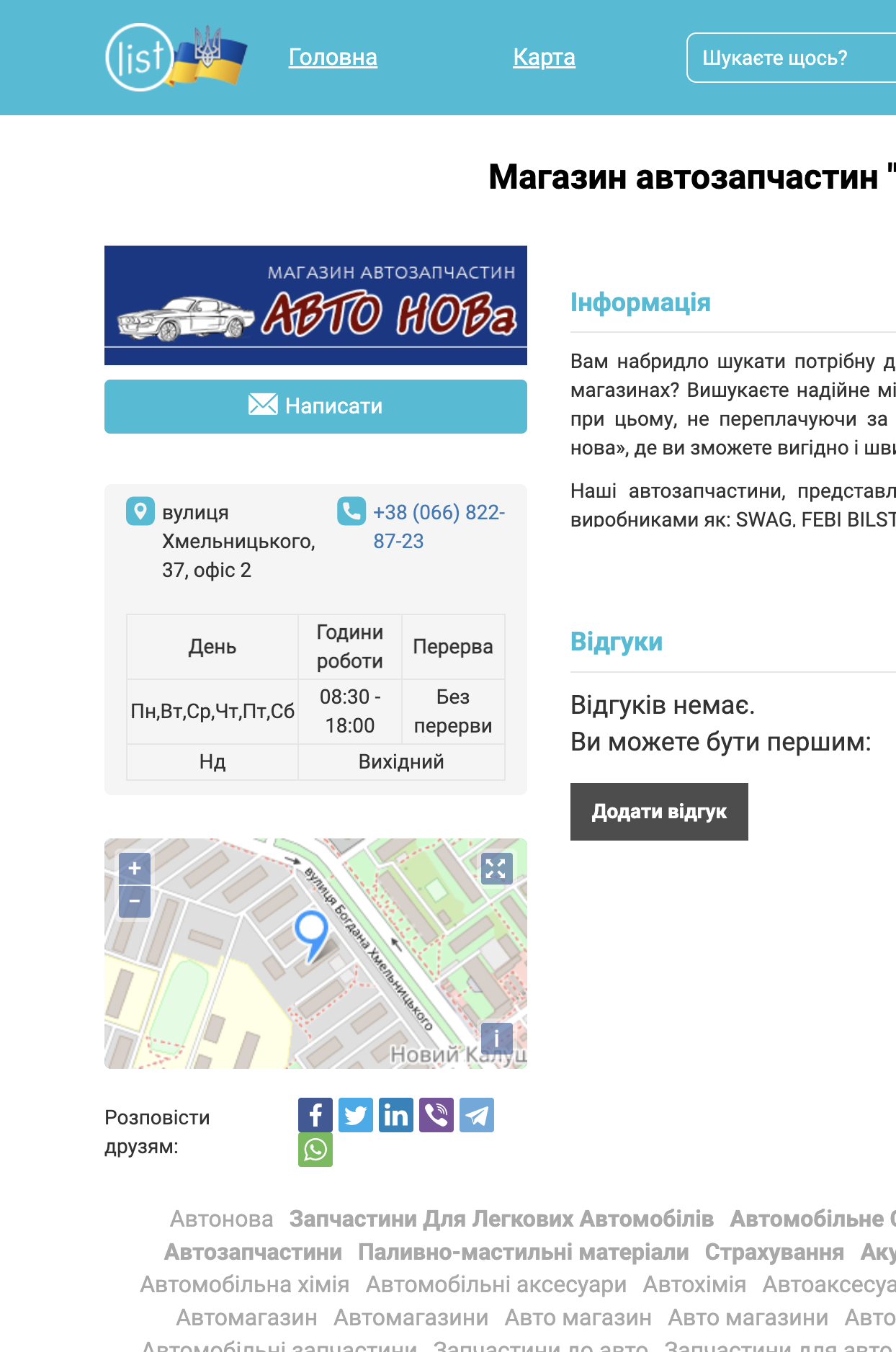The width and height of the screenshot is (896, 1352).
Task: Click the Додати відгук button
Action: (659, 812)
